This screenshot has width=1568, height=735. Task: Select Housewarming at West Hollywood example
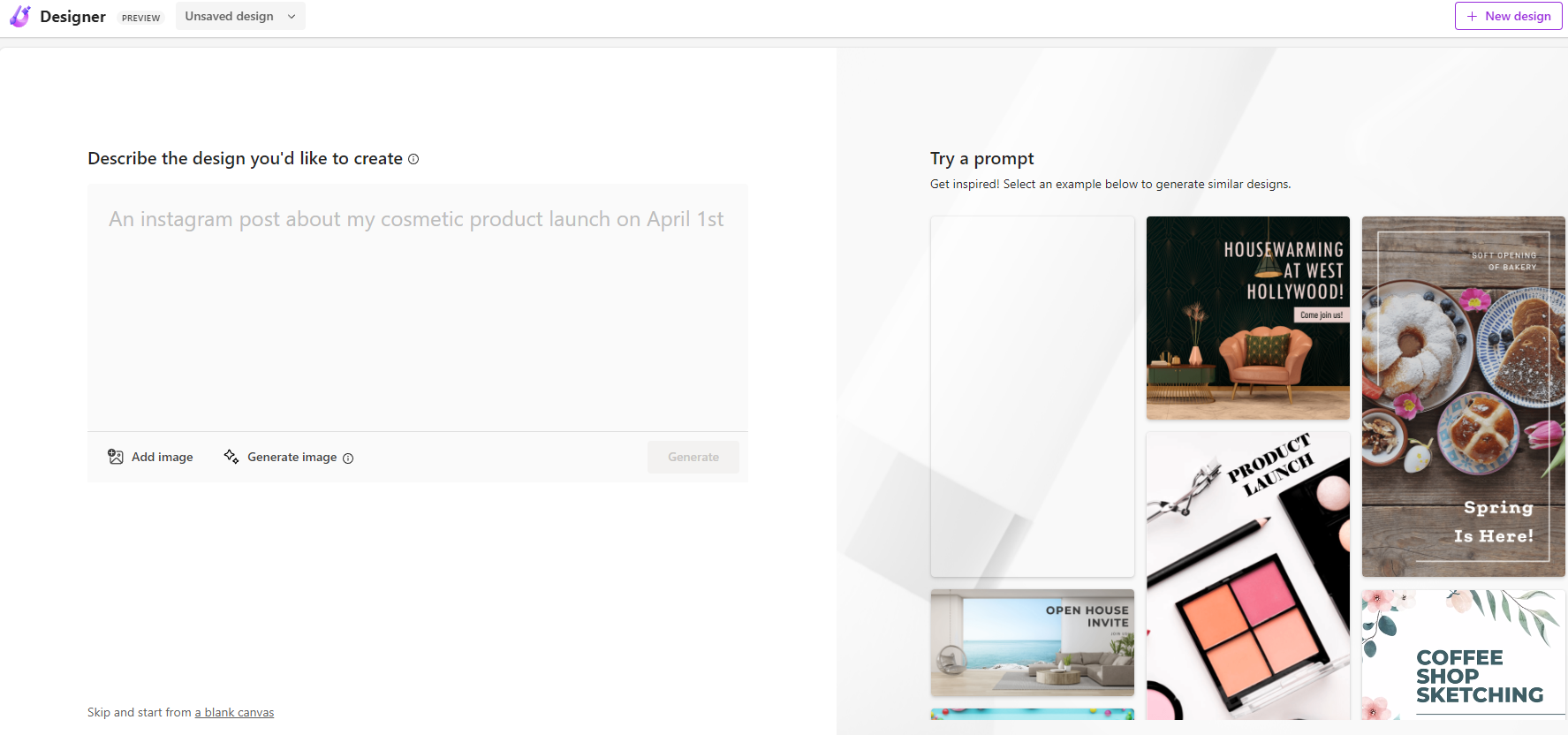[x=1248, y=318]
